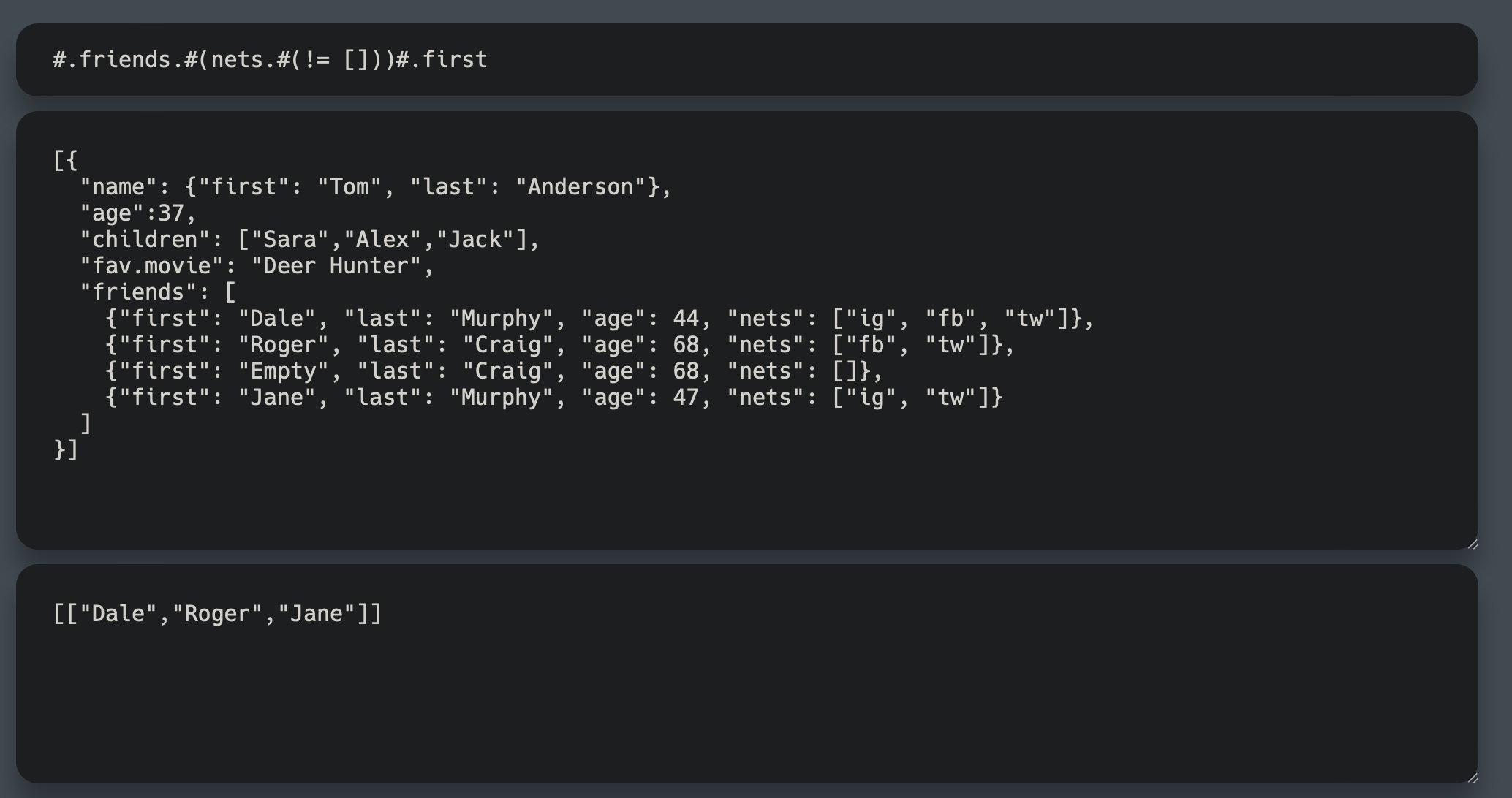This screenshot has width=1512, height=798.
Task: Select the "friends" key in the JSON
Action: click(135, 292)
